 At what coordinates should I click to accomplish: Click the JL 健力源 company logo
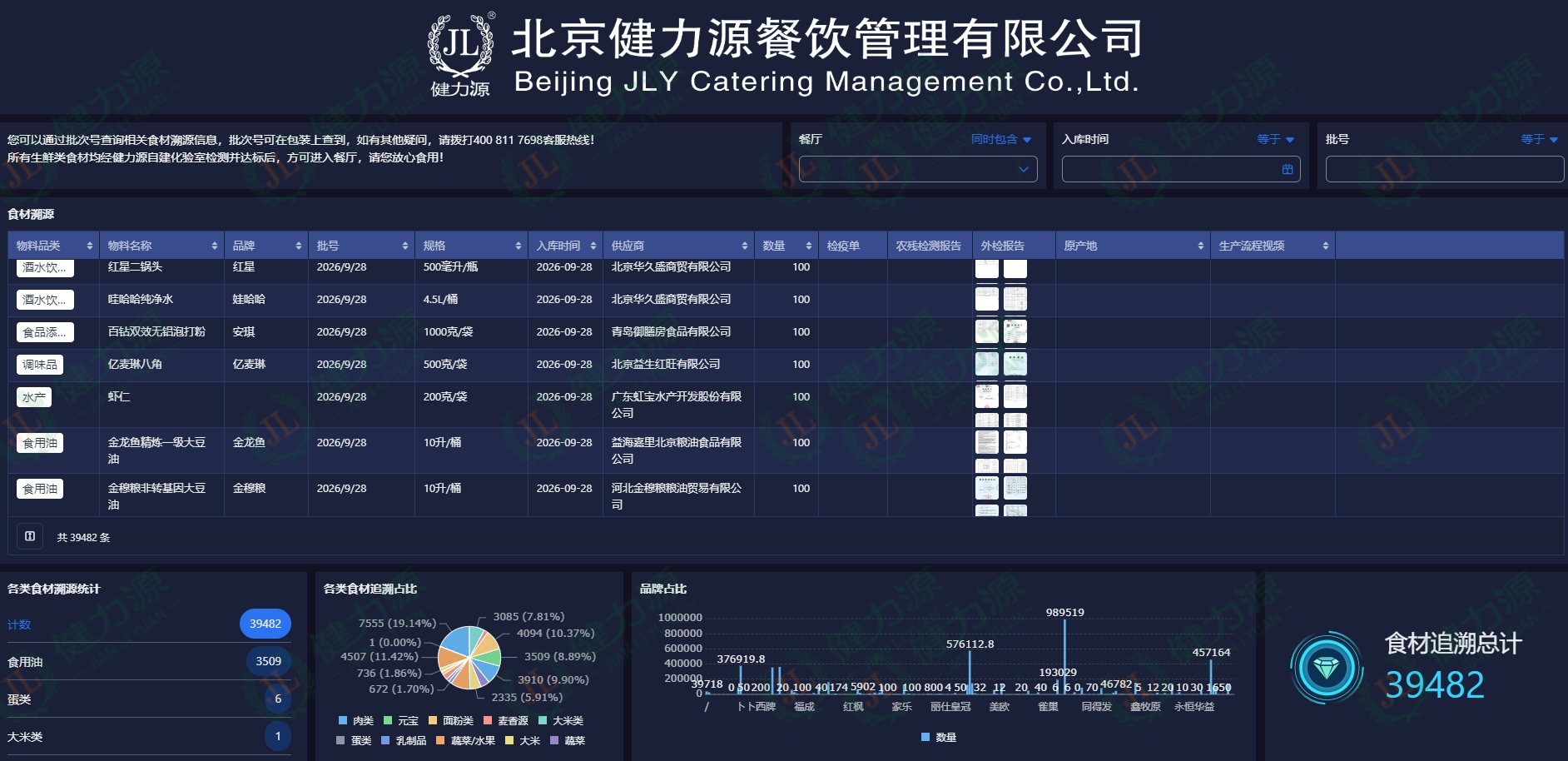coord(460,54)
